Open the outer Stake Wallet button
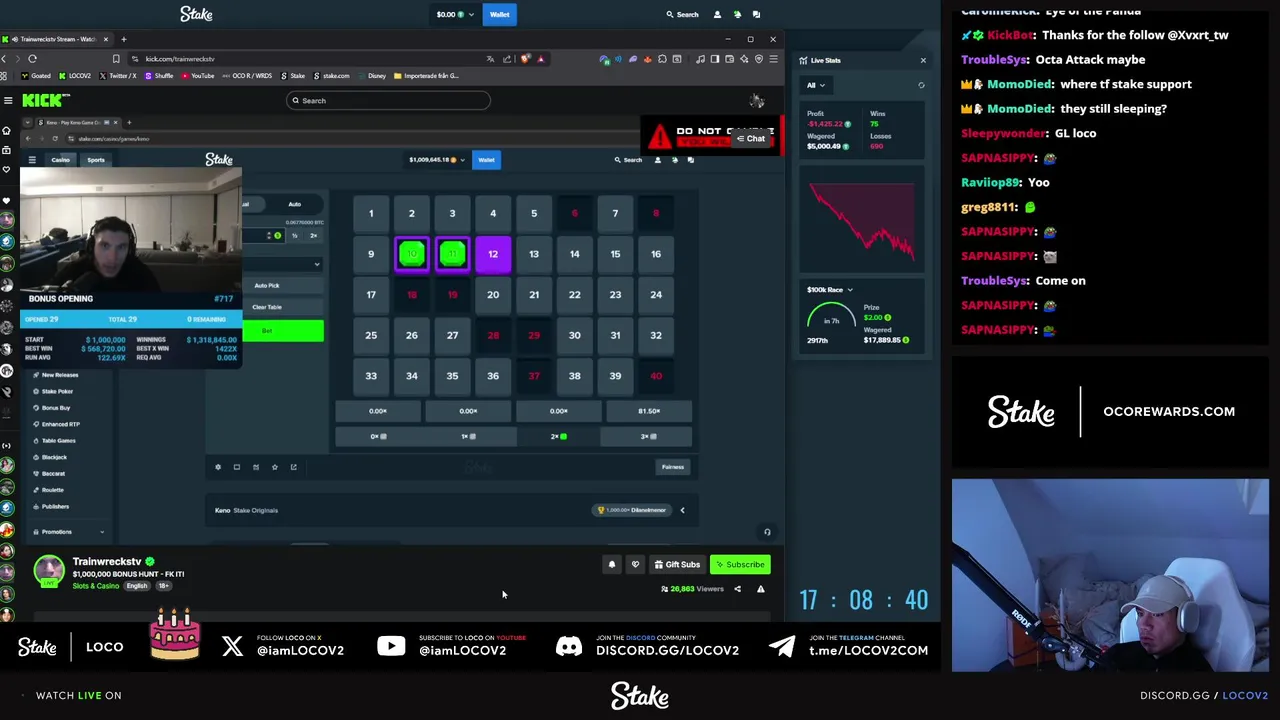1280x720 pixels. pyautogui.click(x=499, y=14)
